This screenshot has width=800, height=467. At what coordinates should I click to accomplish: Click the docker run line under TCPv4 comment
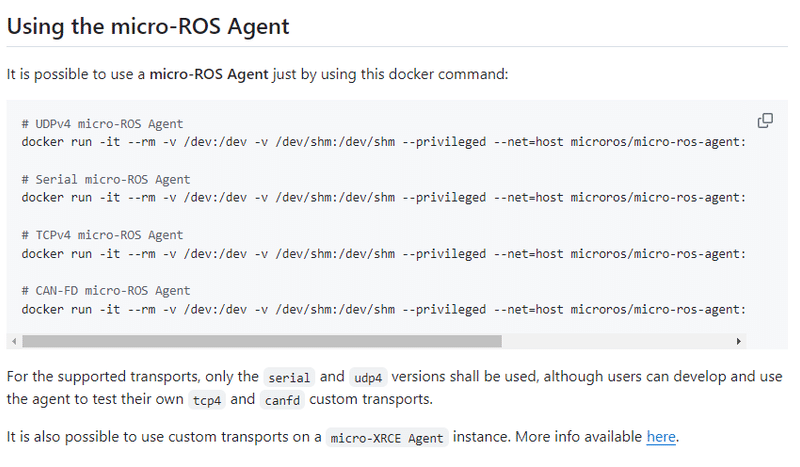(384, 254)
